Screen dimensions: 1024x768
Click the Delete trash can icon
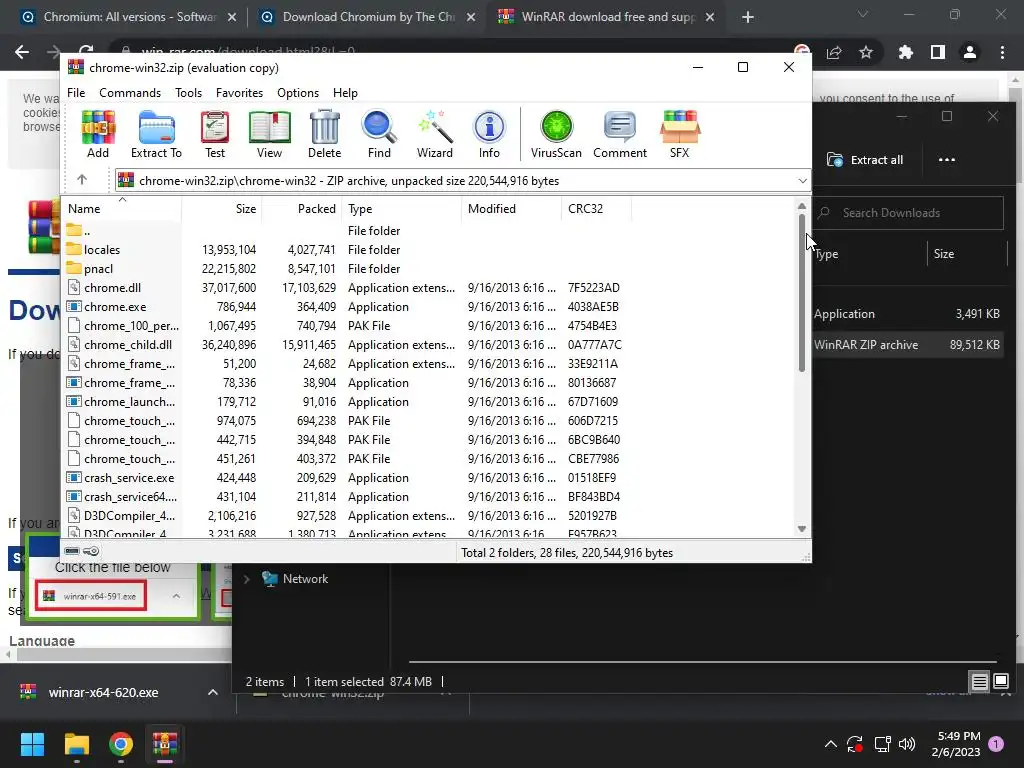(325, 134)
